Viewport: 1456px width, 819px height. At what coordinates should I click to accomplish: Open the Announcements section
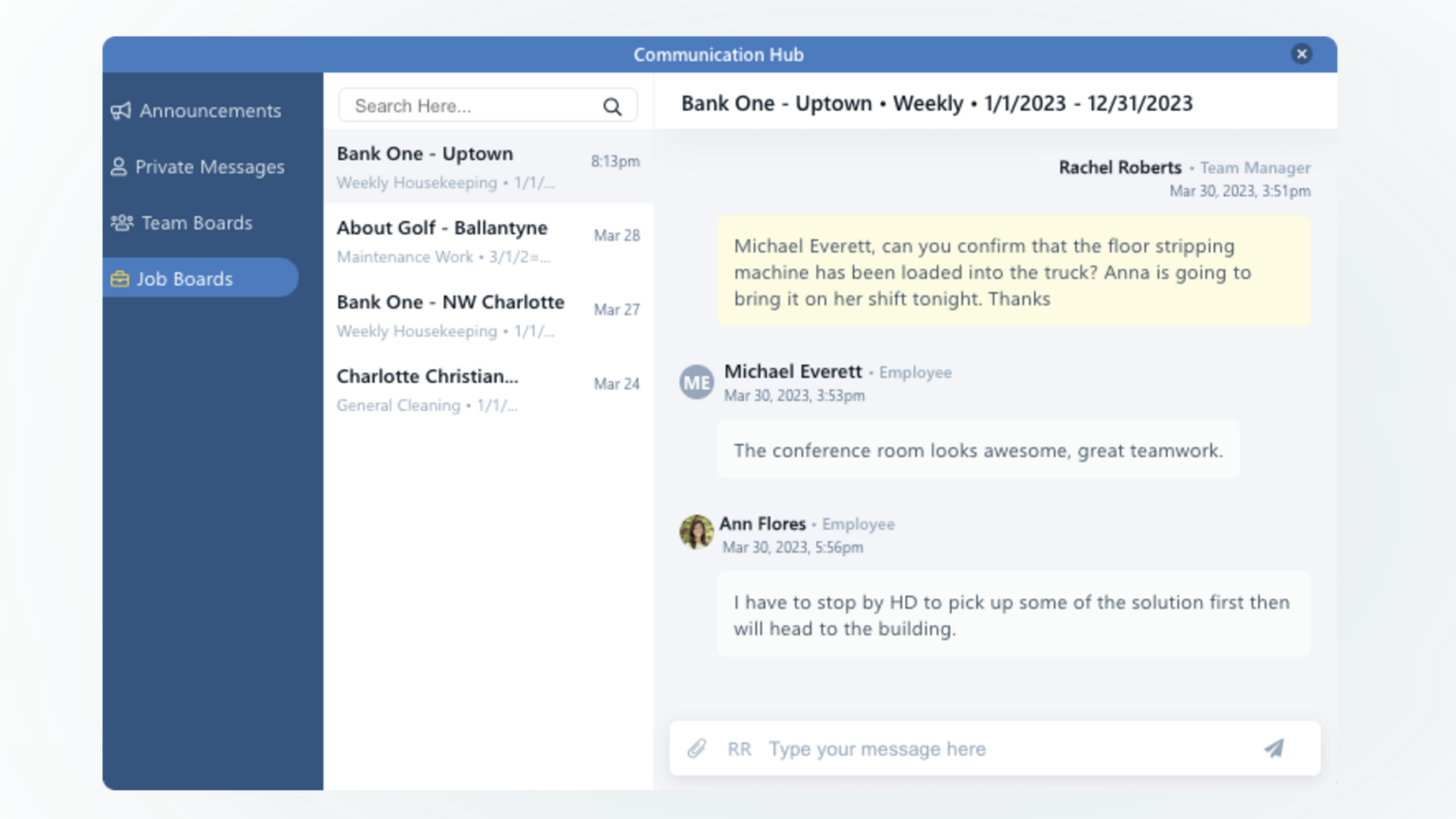[209, 111]
